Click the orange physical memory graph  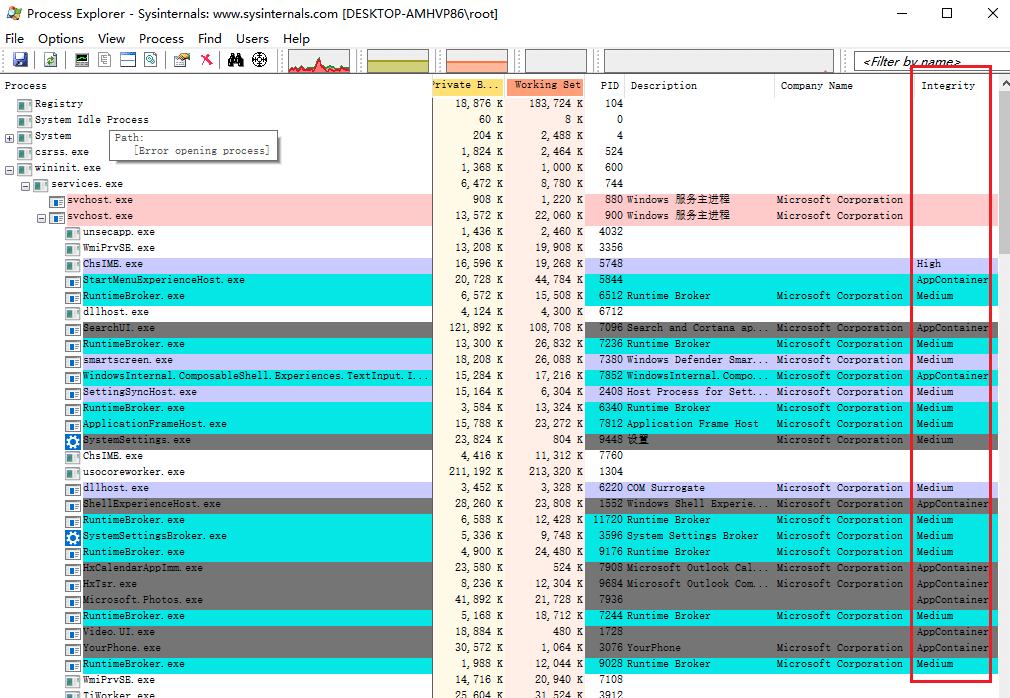coord(477,61)
